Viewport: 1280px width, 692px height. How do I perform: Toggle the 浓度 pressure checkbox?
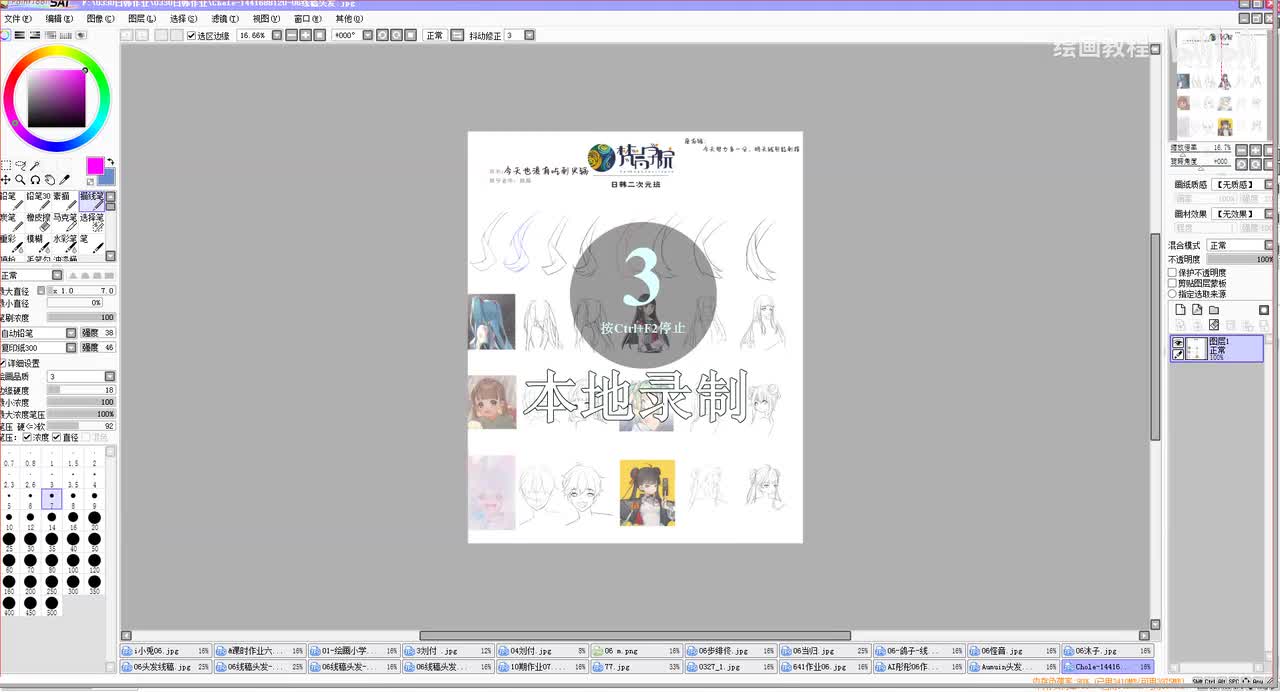27,437
